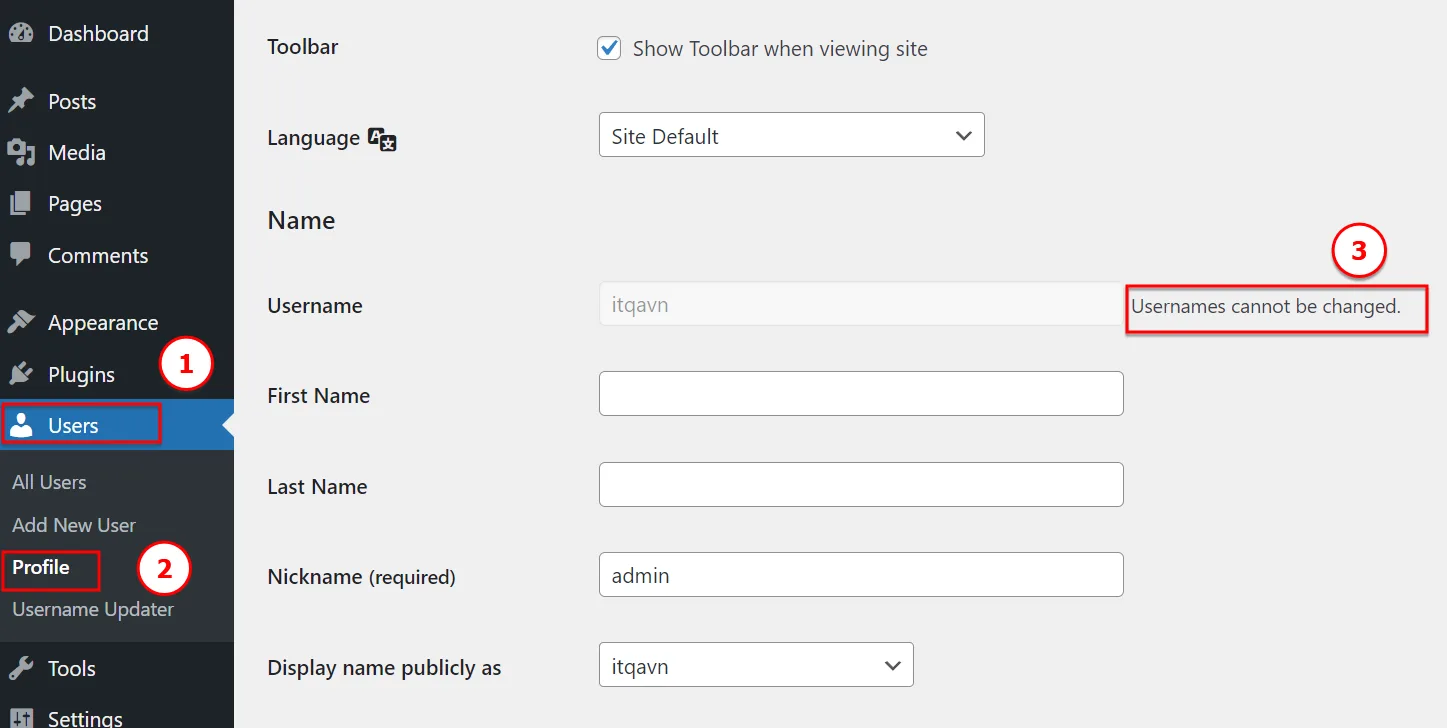Click the Last Name label

[317, 486]
